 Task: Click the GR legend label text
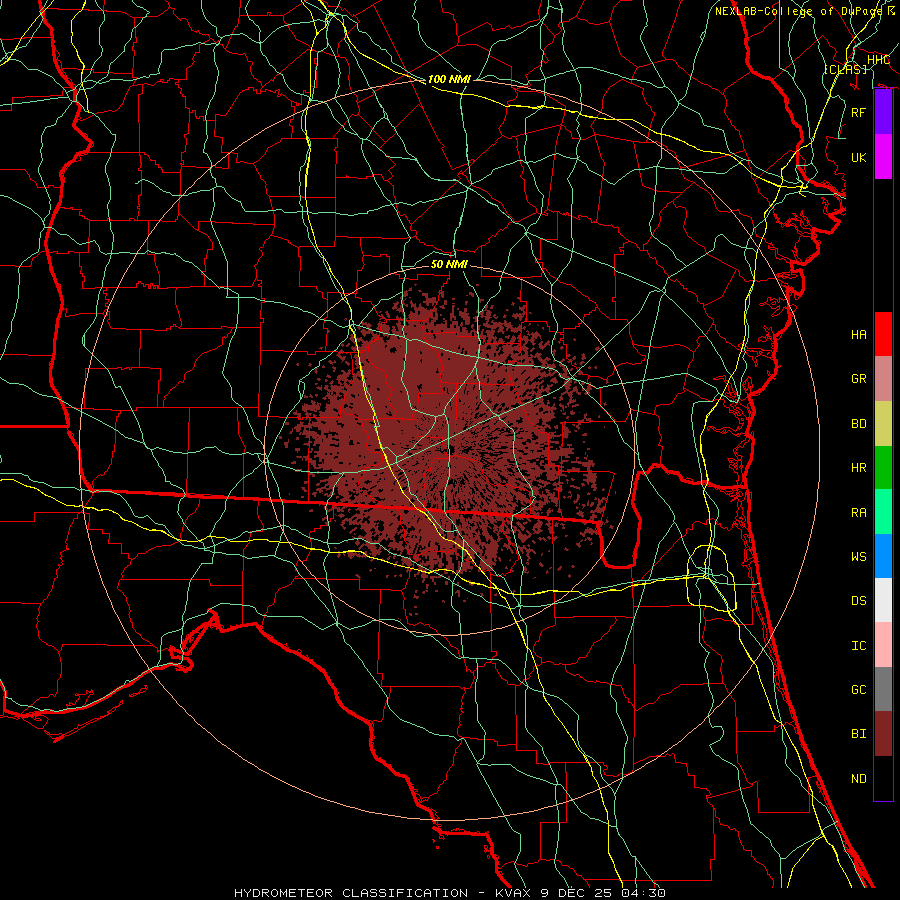[859, 379]
